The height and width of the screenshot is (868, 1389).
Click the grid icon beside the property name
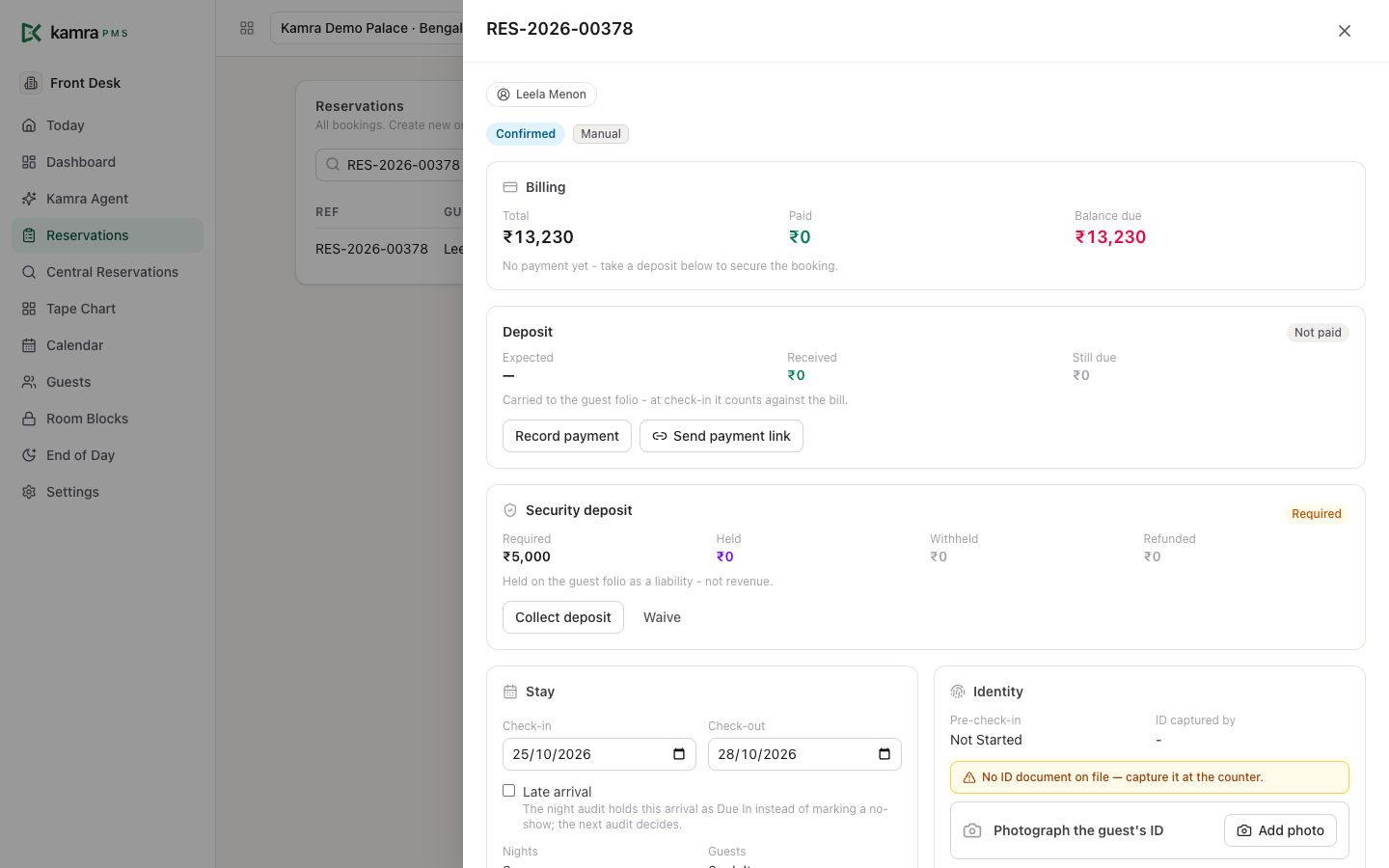click(247, 28)
